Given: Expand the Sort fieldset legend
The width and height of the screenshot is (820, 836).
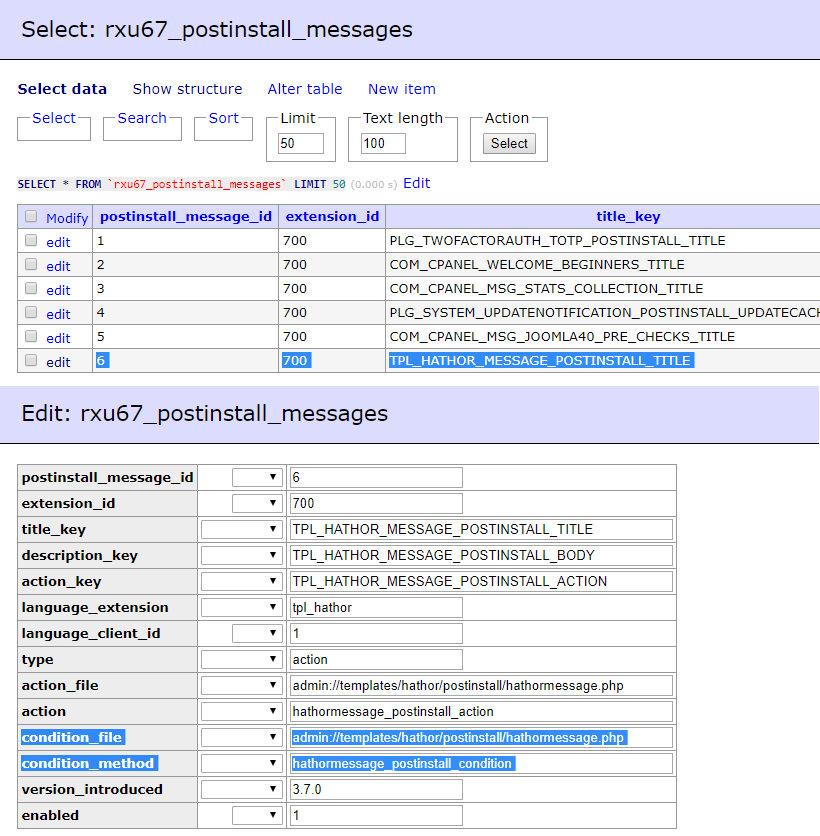Looking at the screenshot, I should [223, 118].
